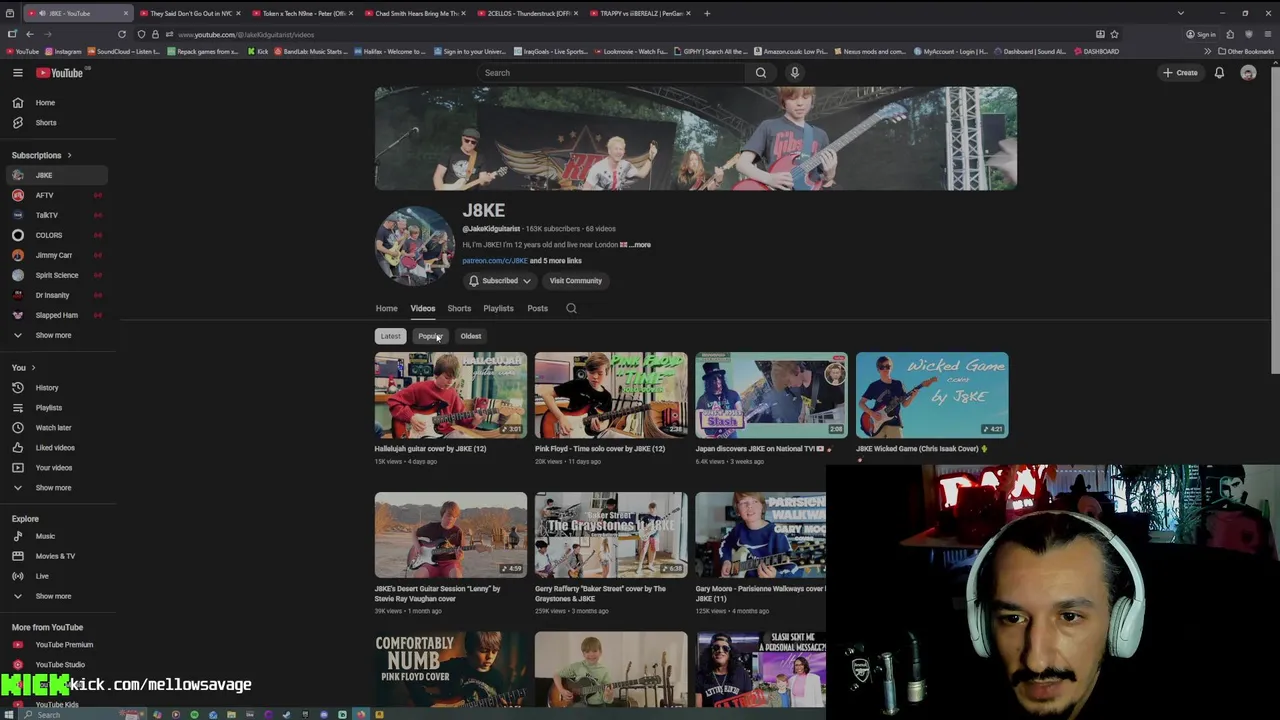Reload the page in browser toolbar
This screenshot has height=720, width=1280.
[x=122, y=34]
